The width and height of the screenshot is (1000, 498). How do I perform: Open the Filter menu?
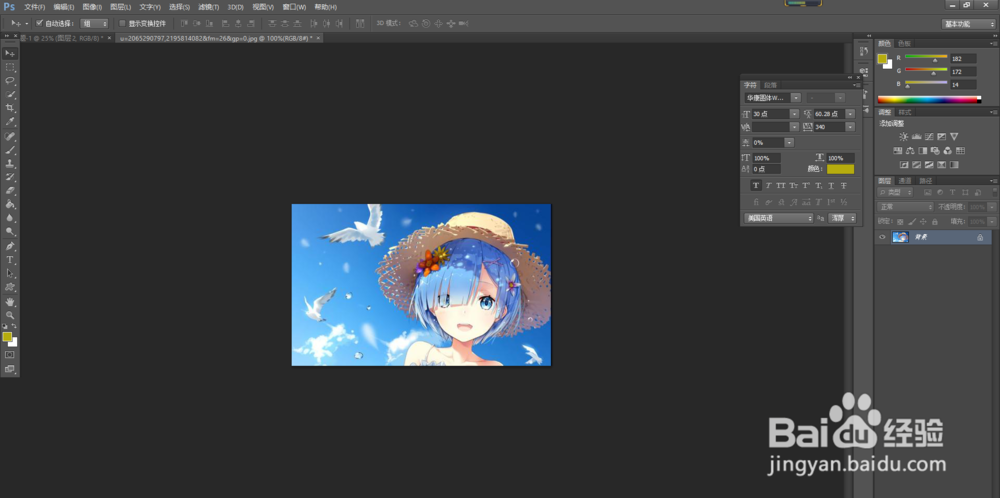click(208, 7)
